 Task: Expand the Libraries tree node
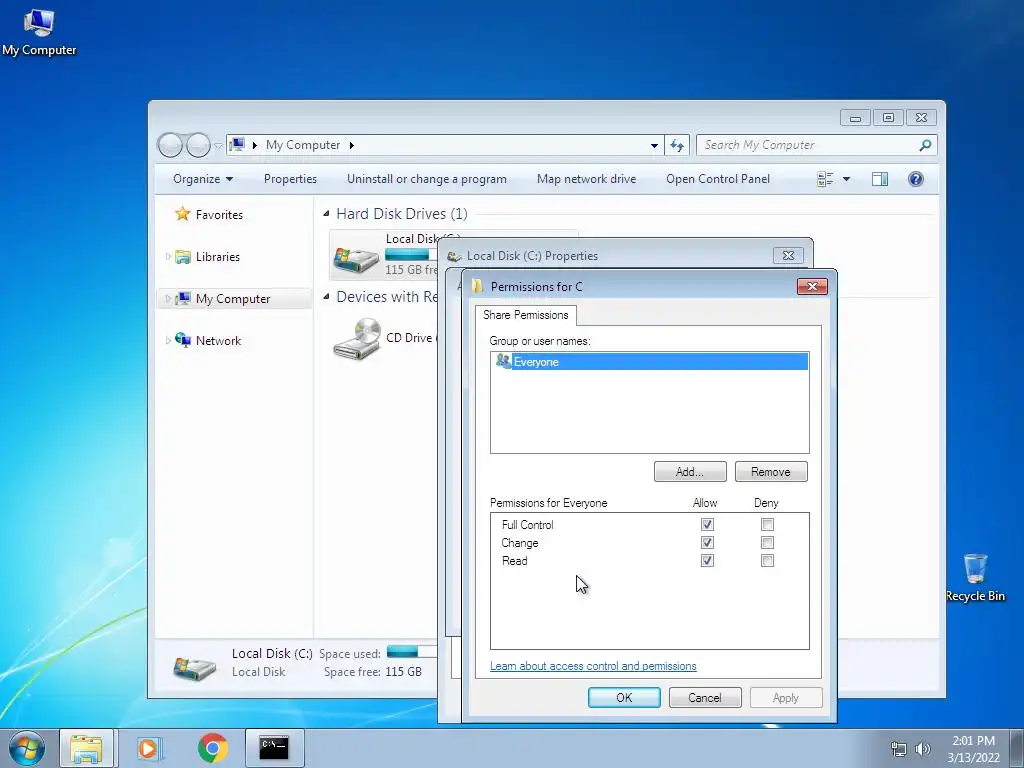coord(168,257)
